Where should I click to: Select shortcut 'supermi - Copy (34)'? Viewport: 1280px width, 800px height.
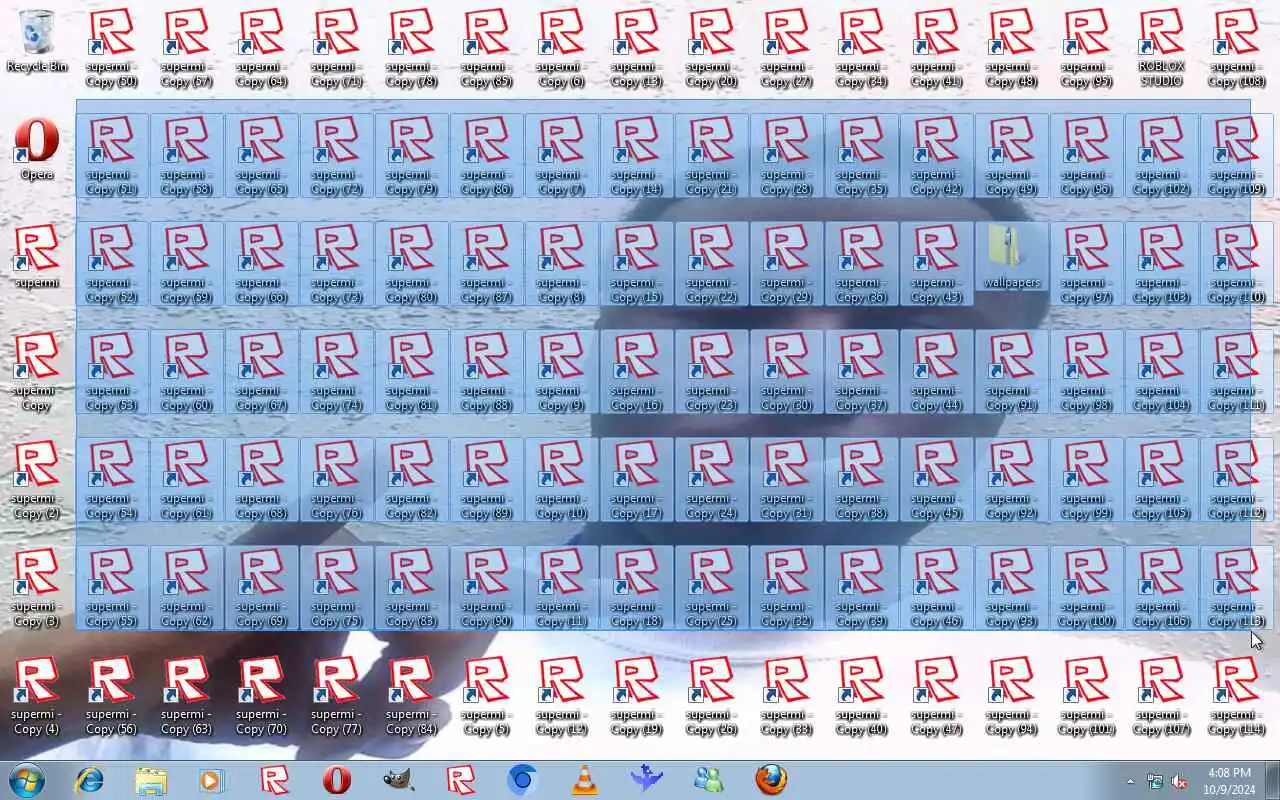point(862,48)
